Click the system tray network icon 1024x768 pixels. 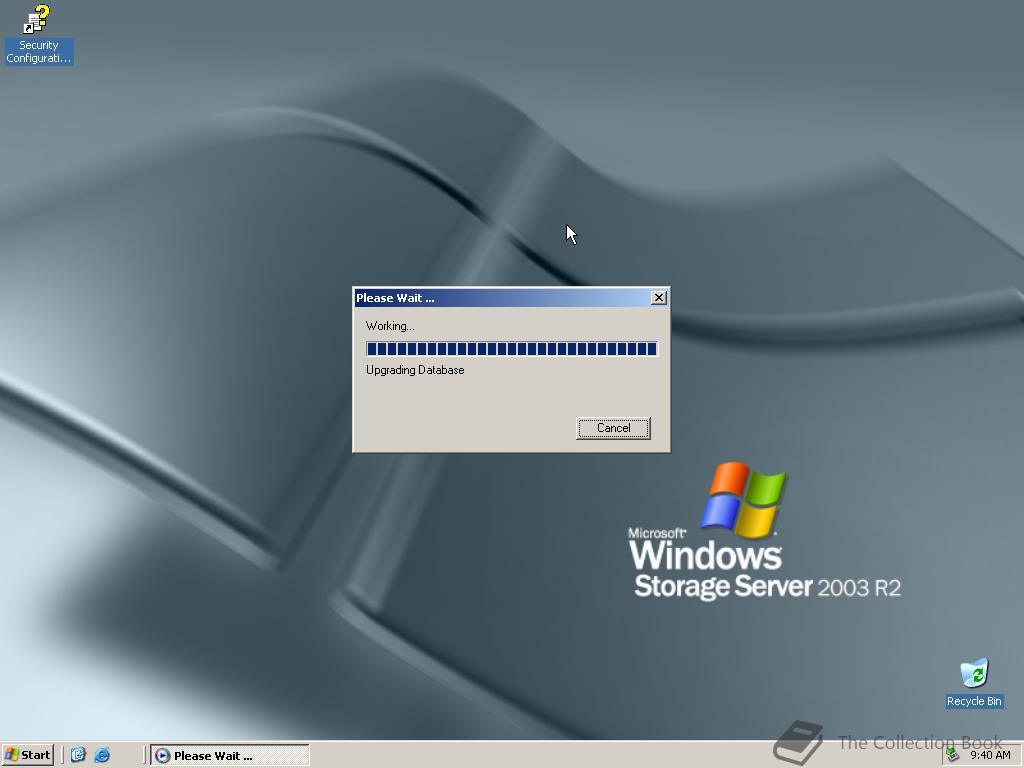pyautogui.click(x=953, y=756)
